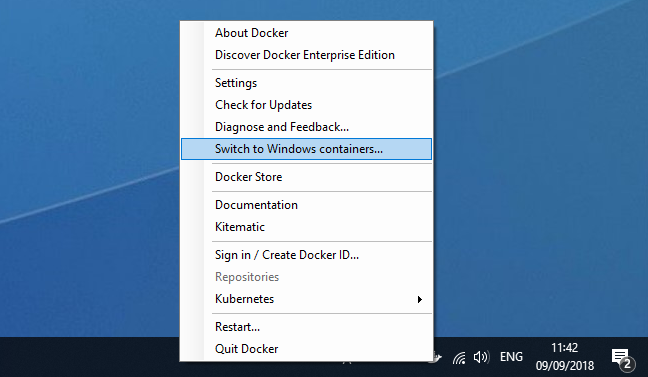Open Diagnose and Feedback
The image size is (648, 377).
[x=306, y=127]
